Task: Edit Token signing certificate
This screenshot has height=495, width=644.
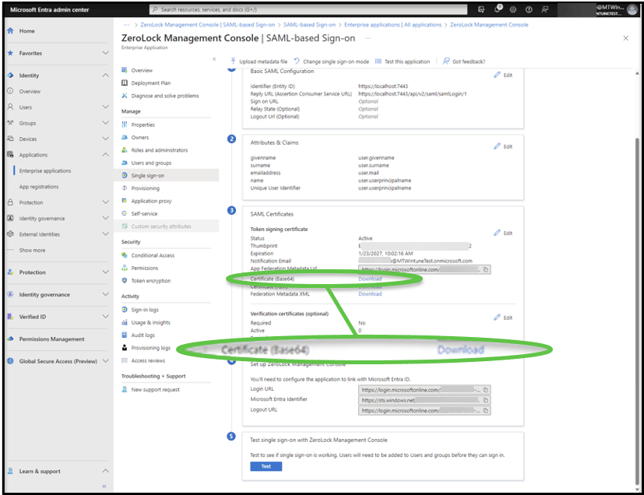Action: (503, 233)
